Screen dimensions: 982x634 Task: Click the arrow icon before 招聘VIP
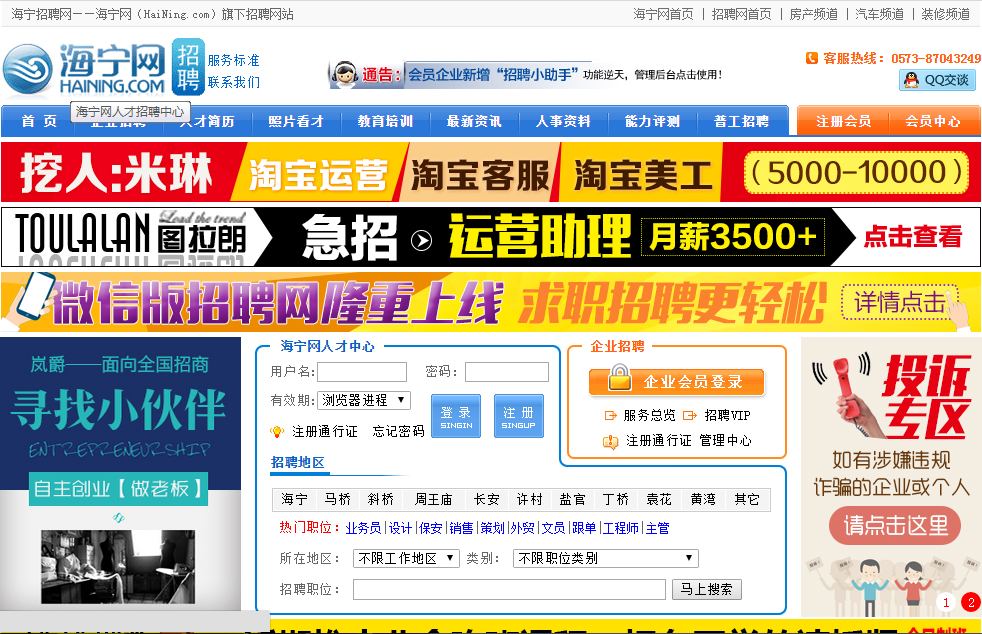coord(690,415)
